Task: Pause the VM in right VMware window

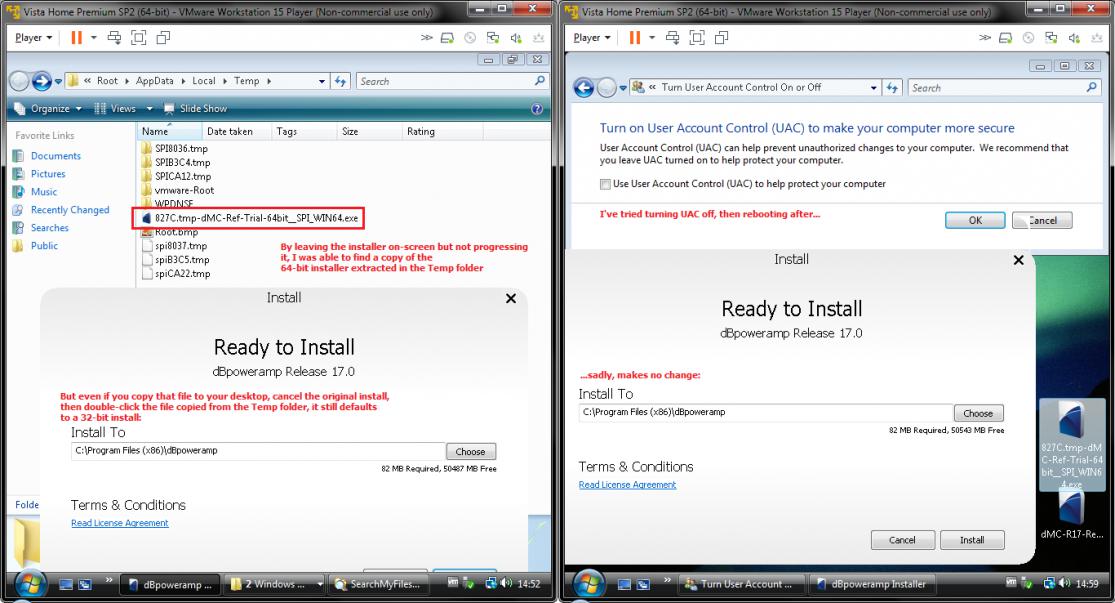Action: (x=634, y=38)
